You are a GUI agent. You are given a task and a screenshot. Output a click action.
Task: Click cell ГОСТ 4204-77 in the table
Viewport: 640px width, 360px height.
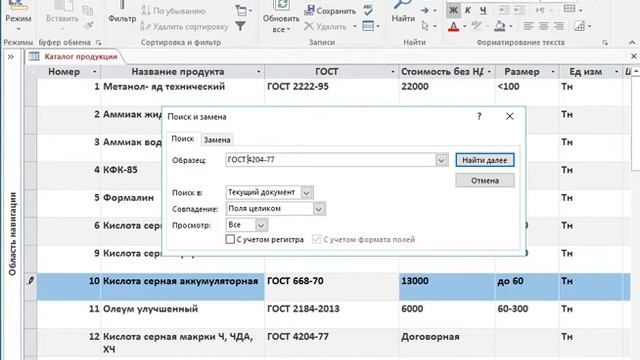point(331,344)
